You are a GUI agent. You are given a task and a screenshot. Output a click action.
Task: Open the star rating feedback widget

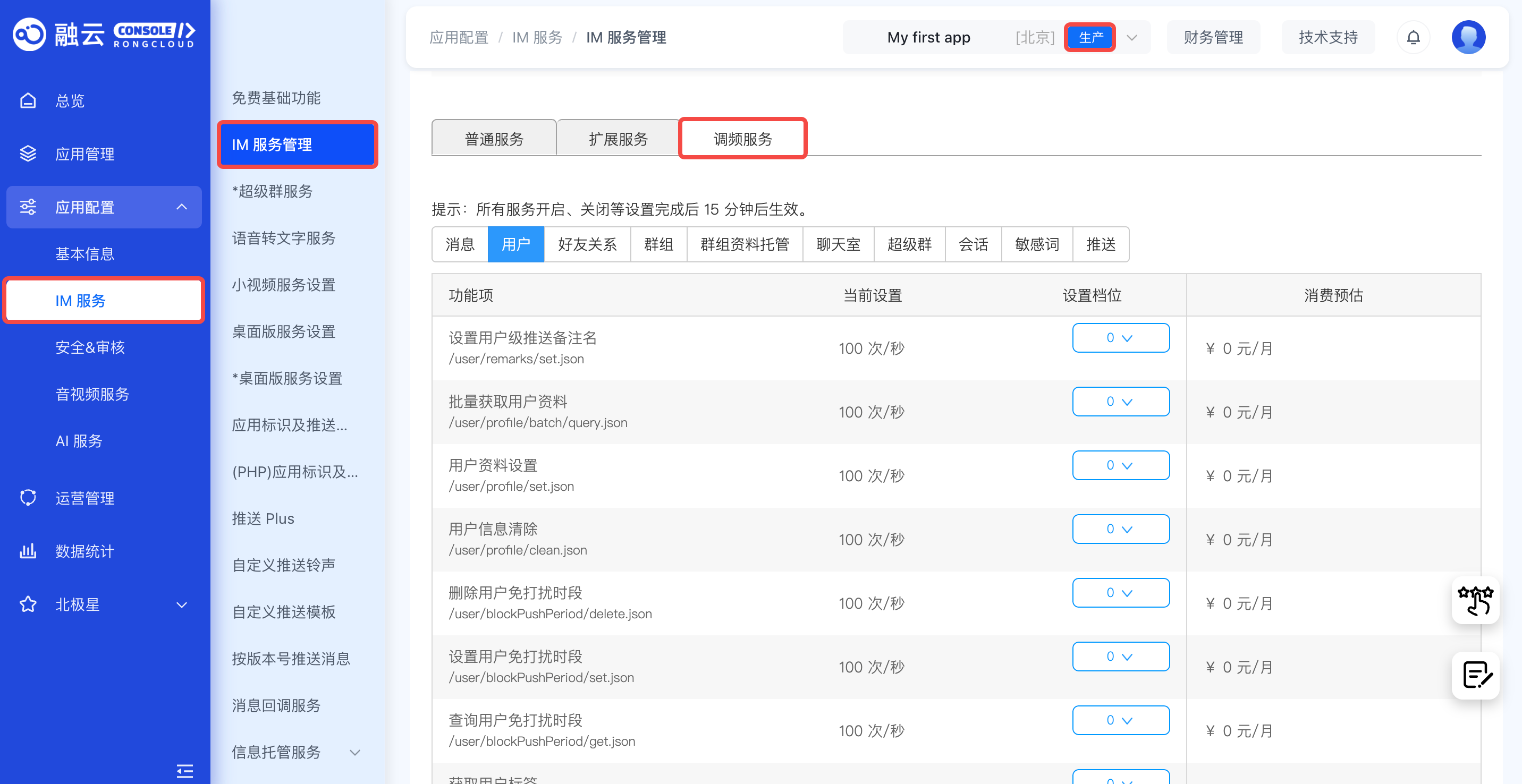click(1475, 600)
